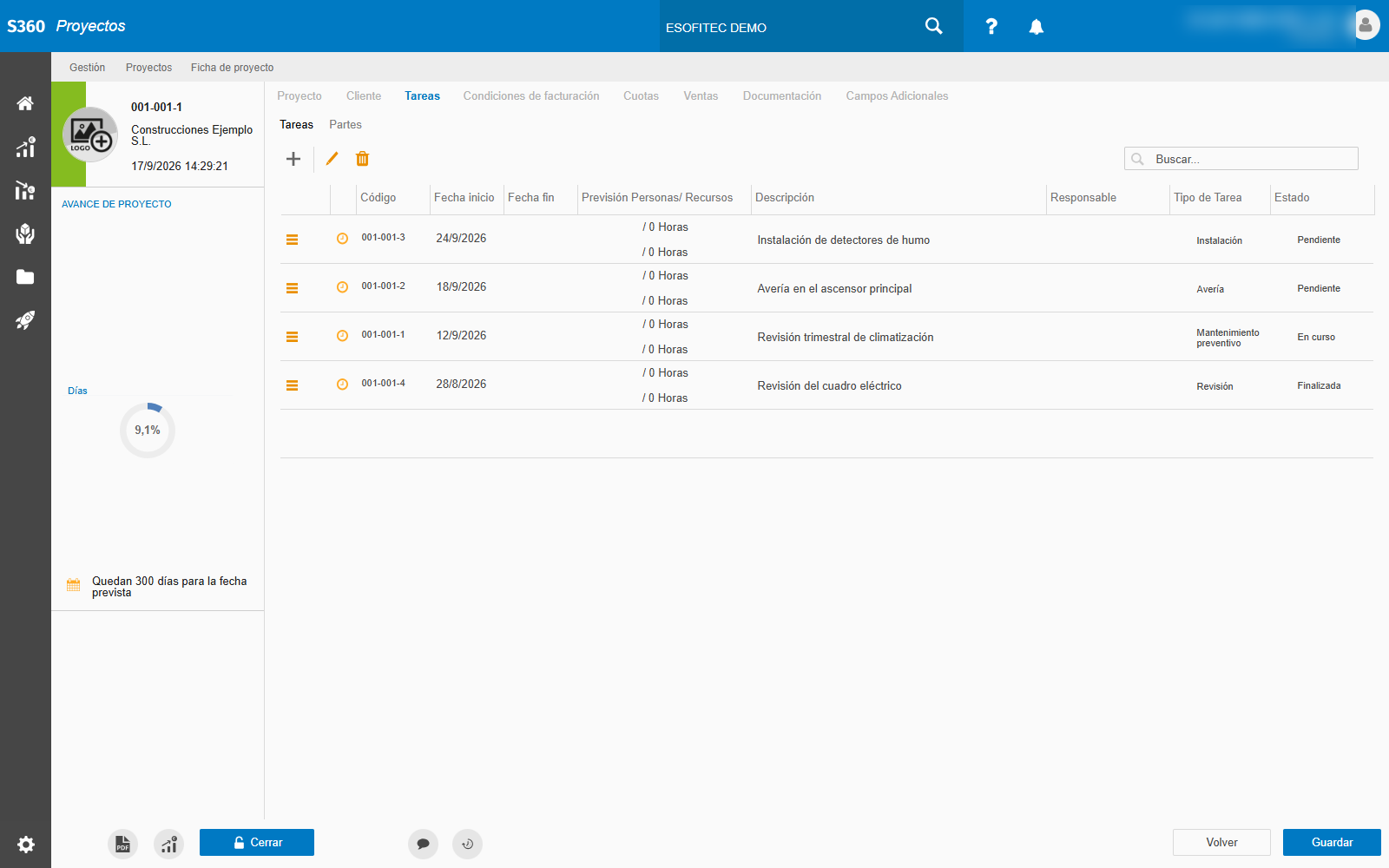
Task: Upload the project logo image
Action: tap(89, 135)
